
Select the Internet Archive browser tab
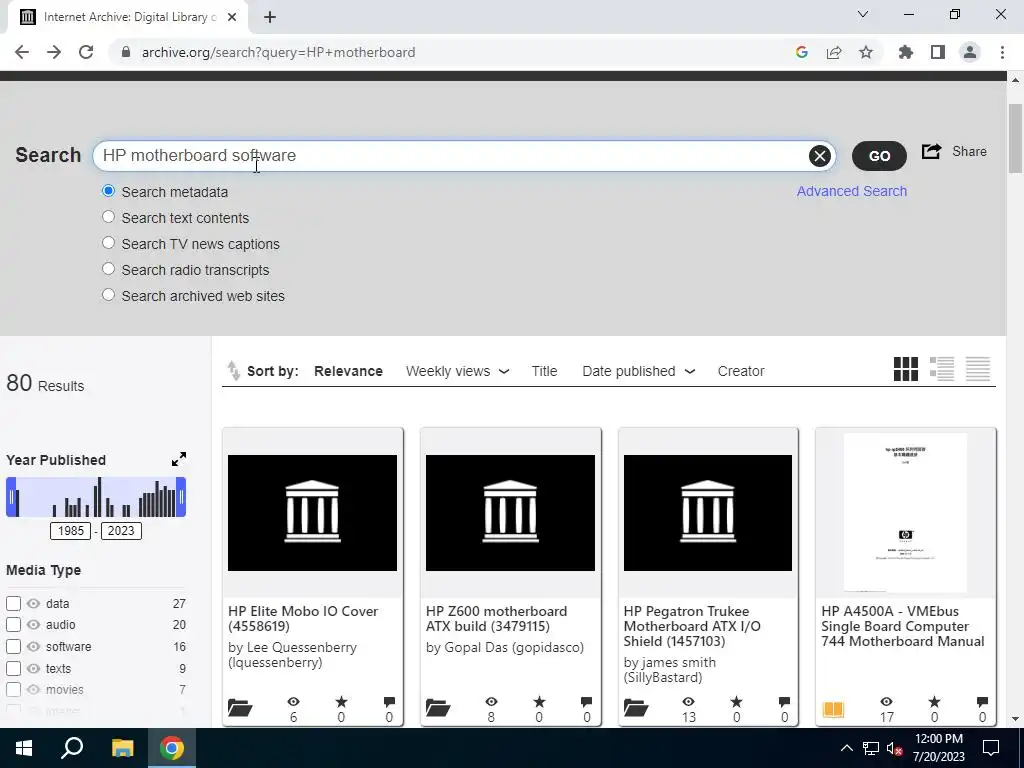(128, 17)
